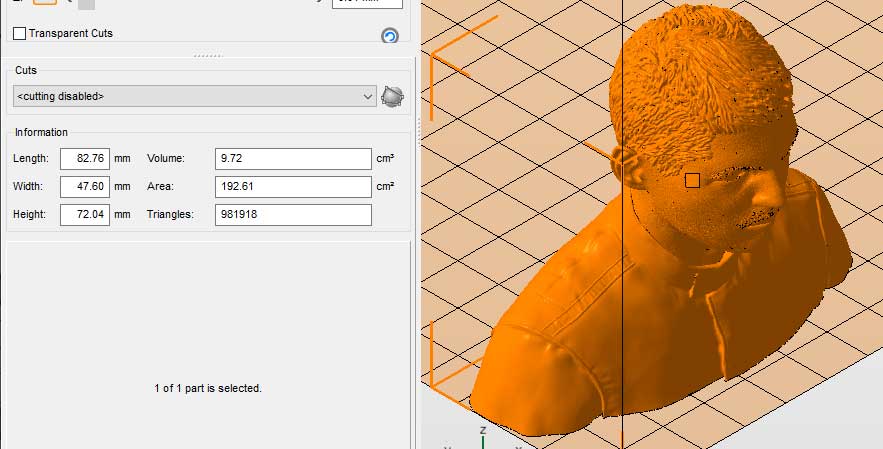Click the '1 of 1 part is selected.' text
The image size is (883, 449).
pos(208,388)
